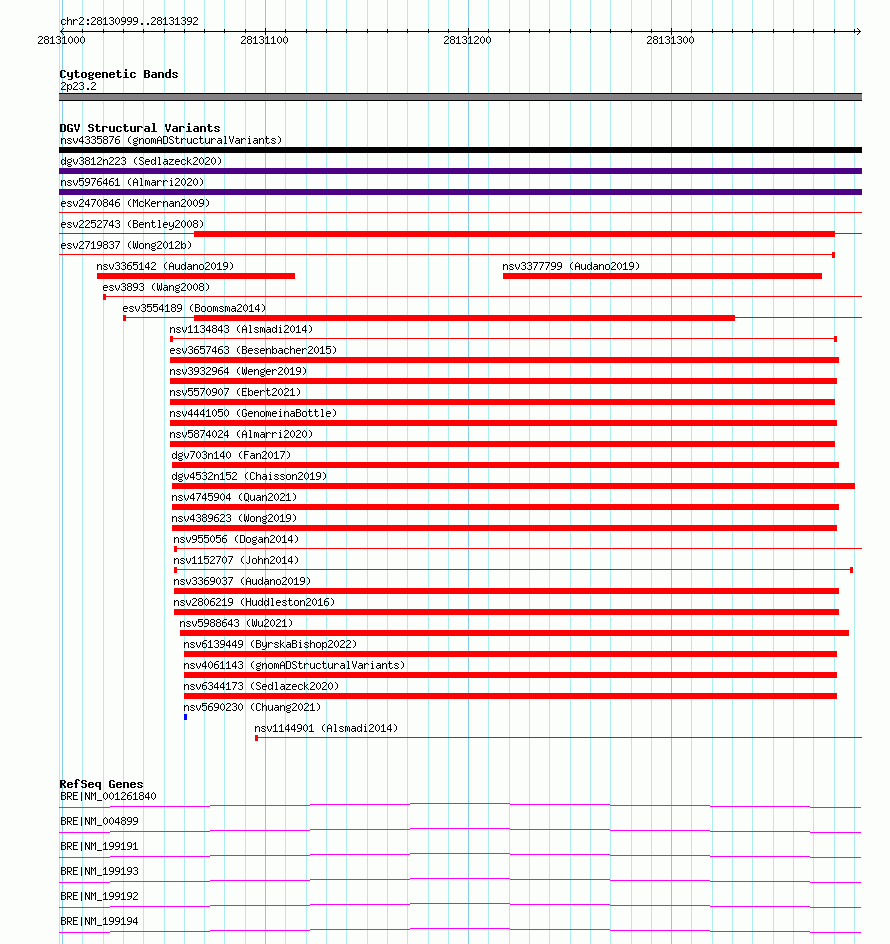Screen dimensions: 890x944
Task: Click the nsv4389623 (Wong2019) label
Action: pyautogui.click(x=234, y=519)
